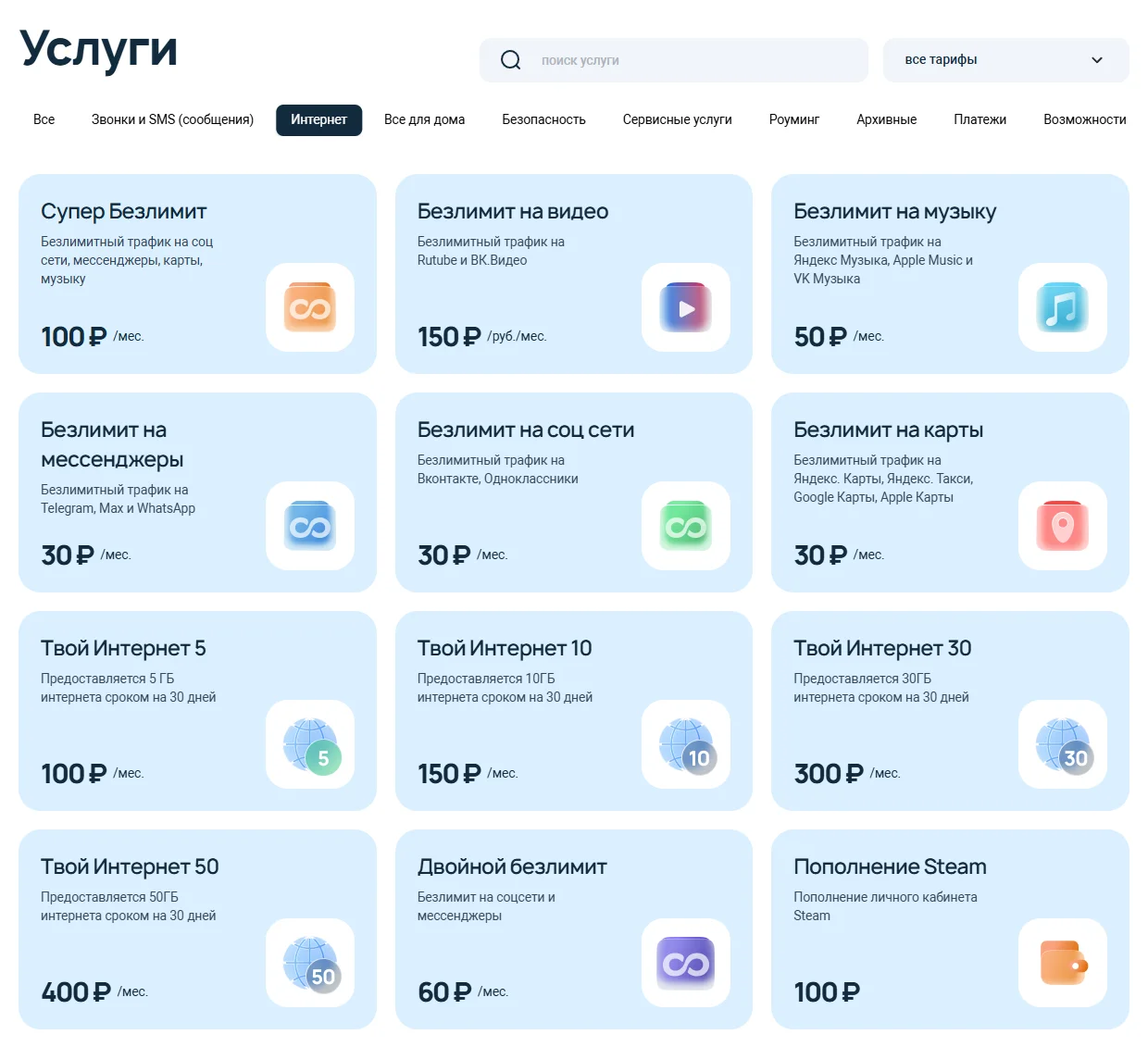This screenshot has width=1148, height=1047.
Task: Click the blue infinity icon on Безлимит на мессенджеры
Action: 310,526
